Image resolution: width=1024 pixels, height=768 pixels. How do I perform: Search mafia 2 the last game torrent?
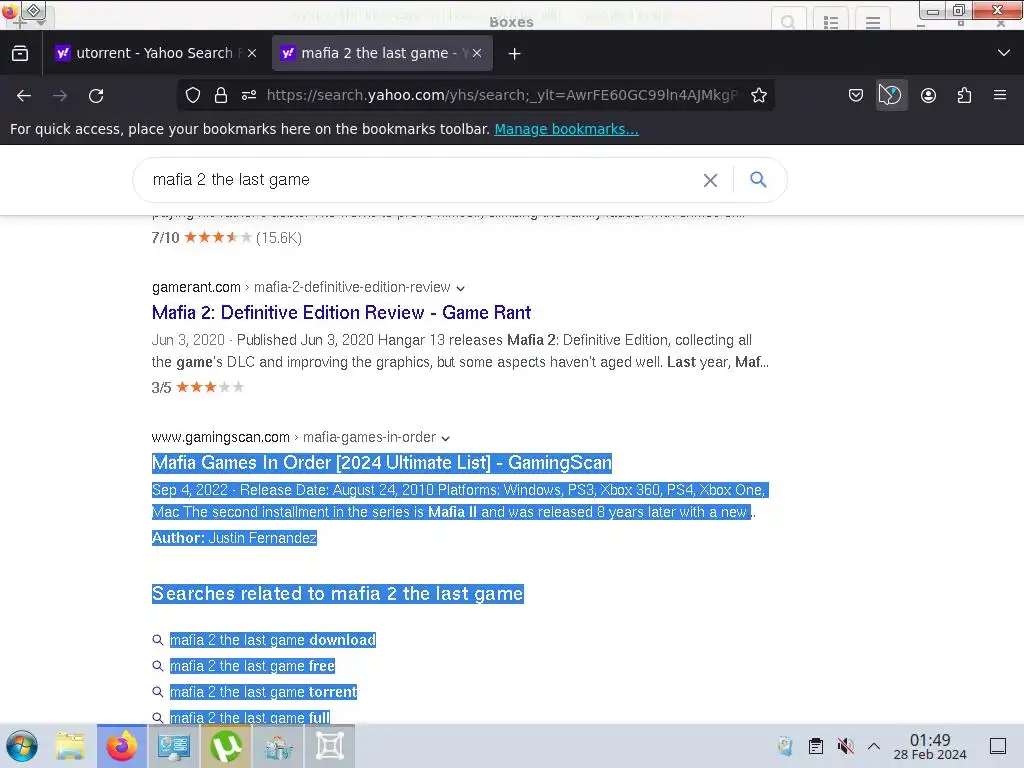(x=263, y=692)
